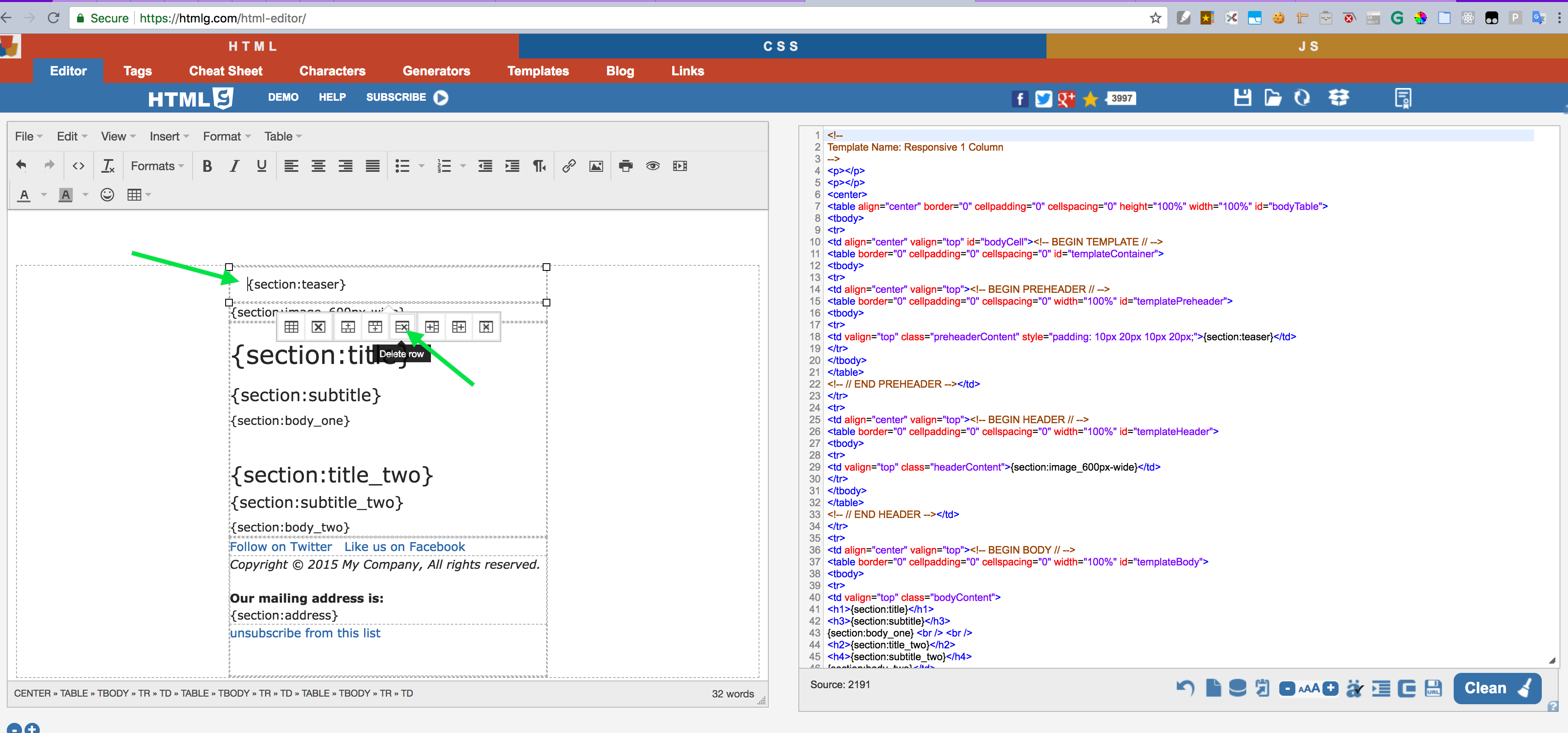Preview the document with eye icon

coord(653,165)
